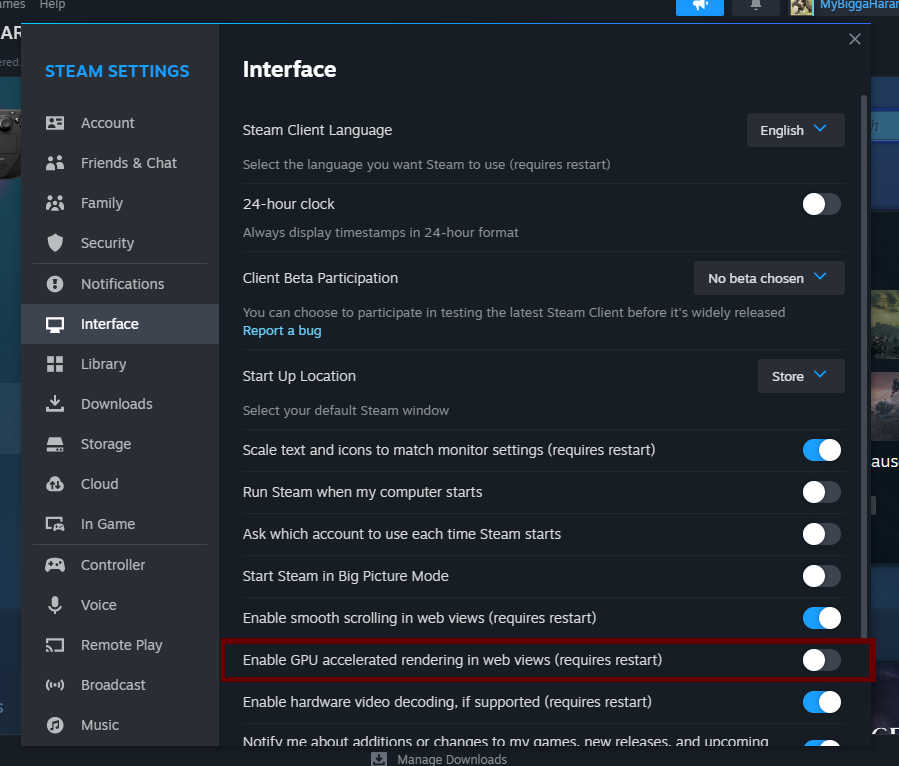This screenshot has height=766, width=899.
Task: Select the Security shield icon
Action: [55, 243]
